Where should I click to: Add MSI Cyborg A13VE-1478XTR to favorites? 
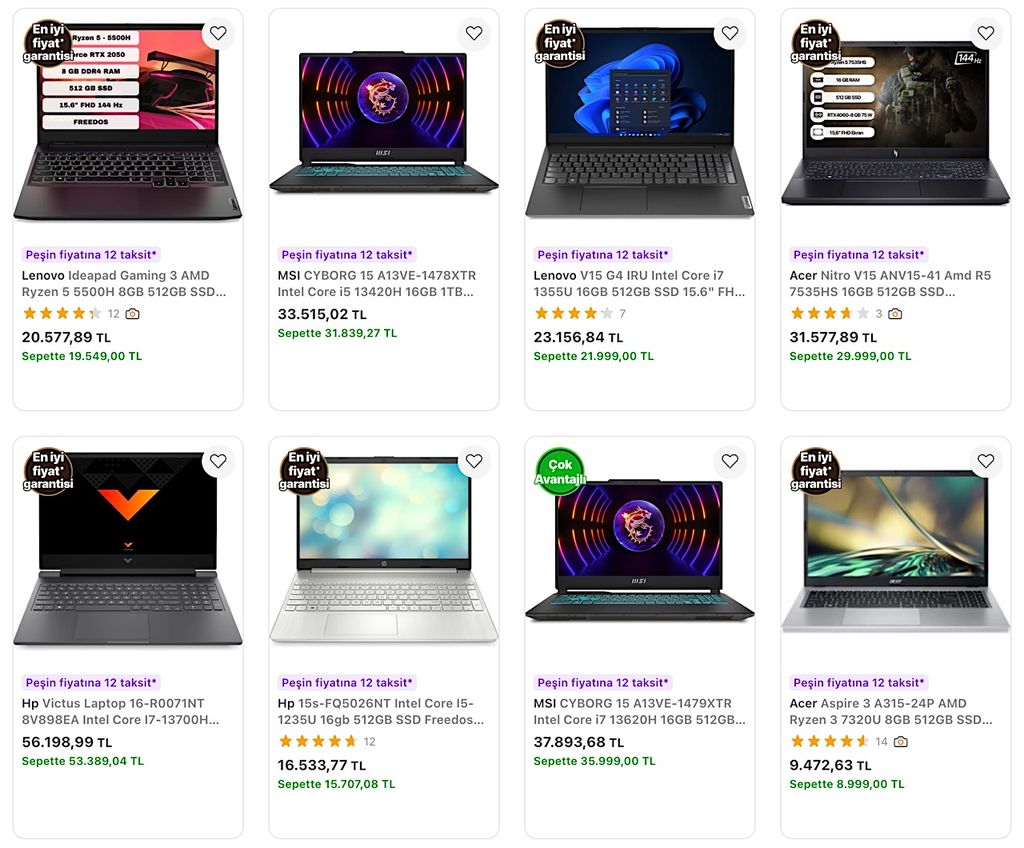[474, 33]
